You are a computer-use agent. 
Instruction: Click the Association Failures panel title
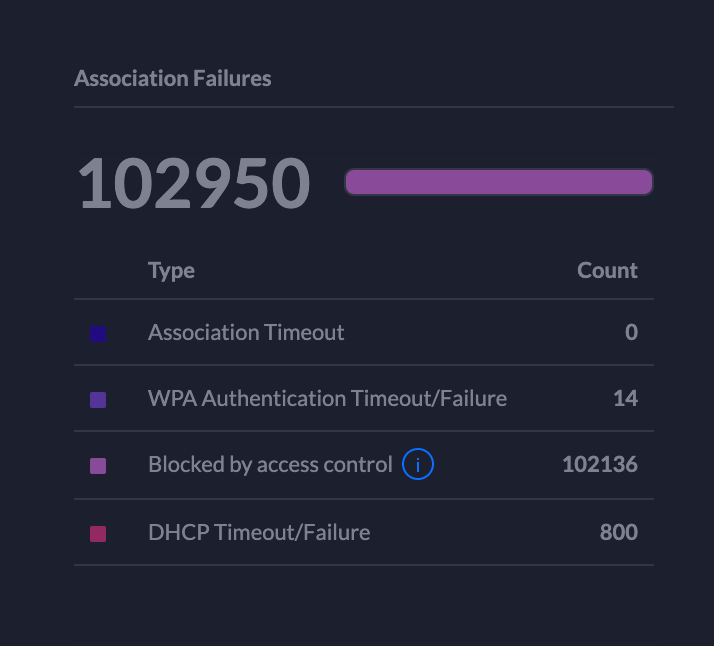173,78
